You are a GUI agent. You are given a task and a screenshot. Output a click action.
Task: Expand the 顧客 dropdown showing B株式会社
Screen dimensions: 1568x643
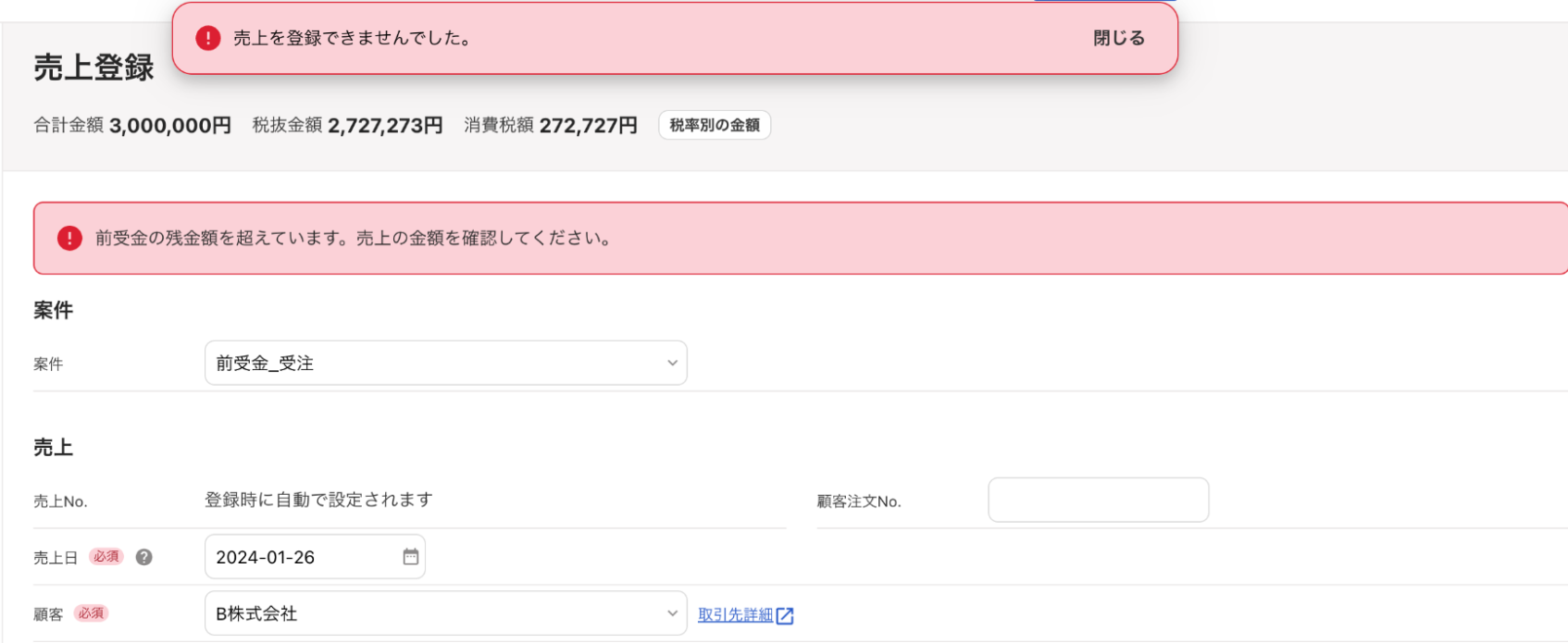click(x=445, y=613)
